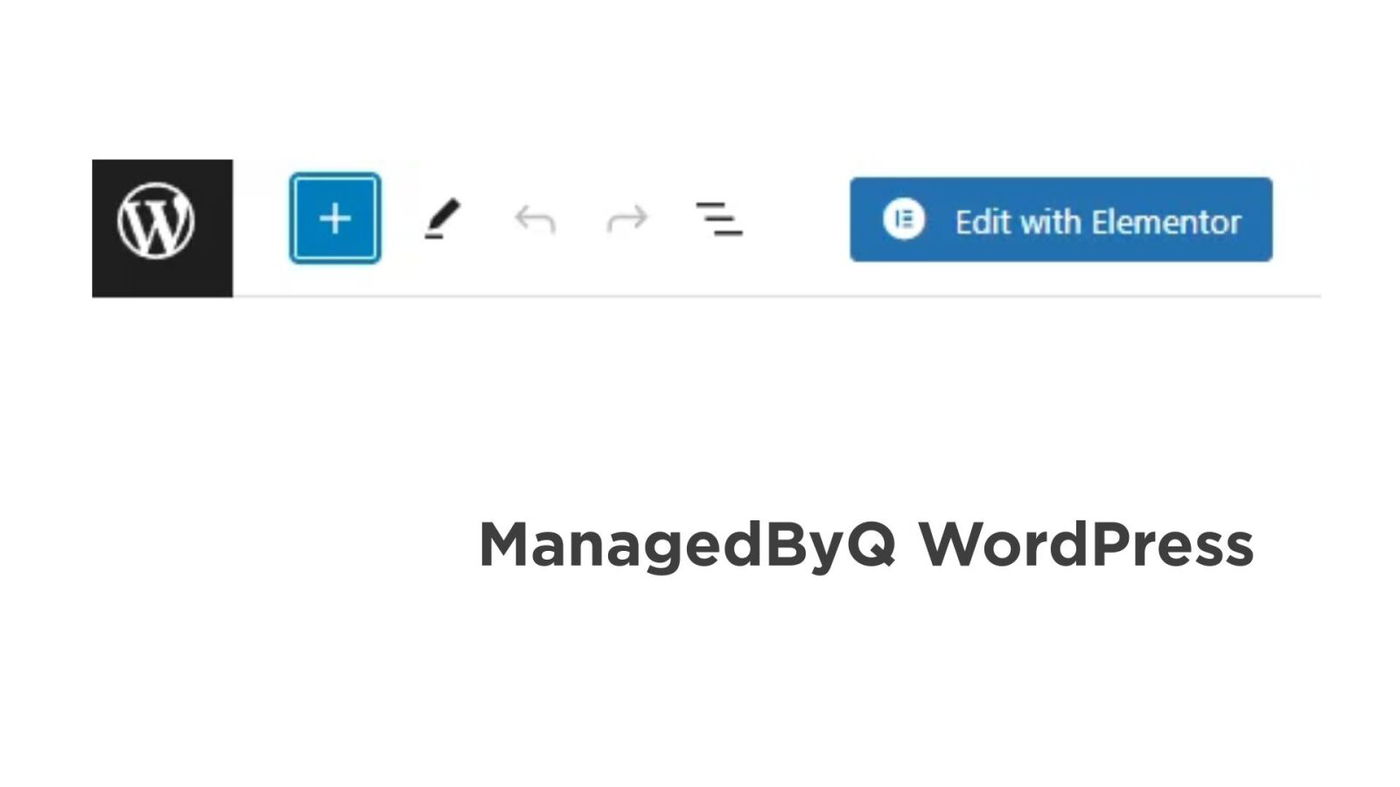The width and height of the screenshot is (1400, 787).
Task: Expand the list view outline panel
Action: click(719, 219)
